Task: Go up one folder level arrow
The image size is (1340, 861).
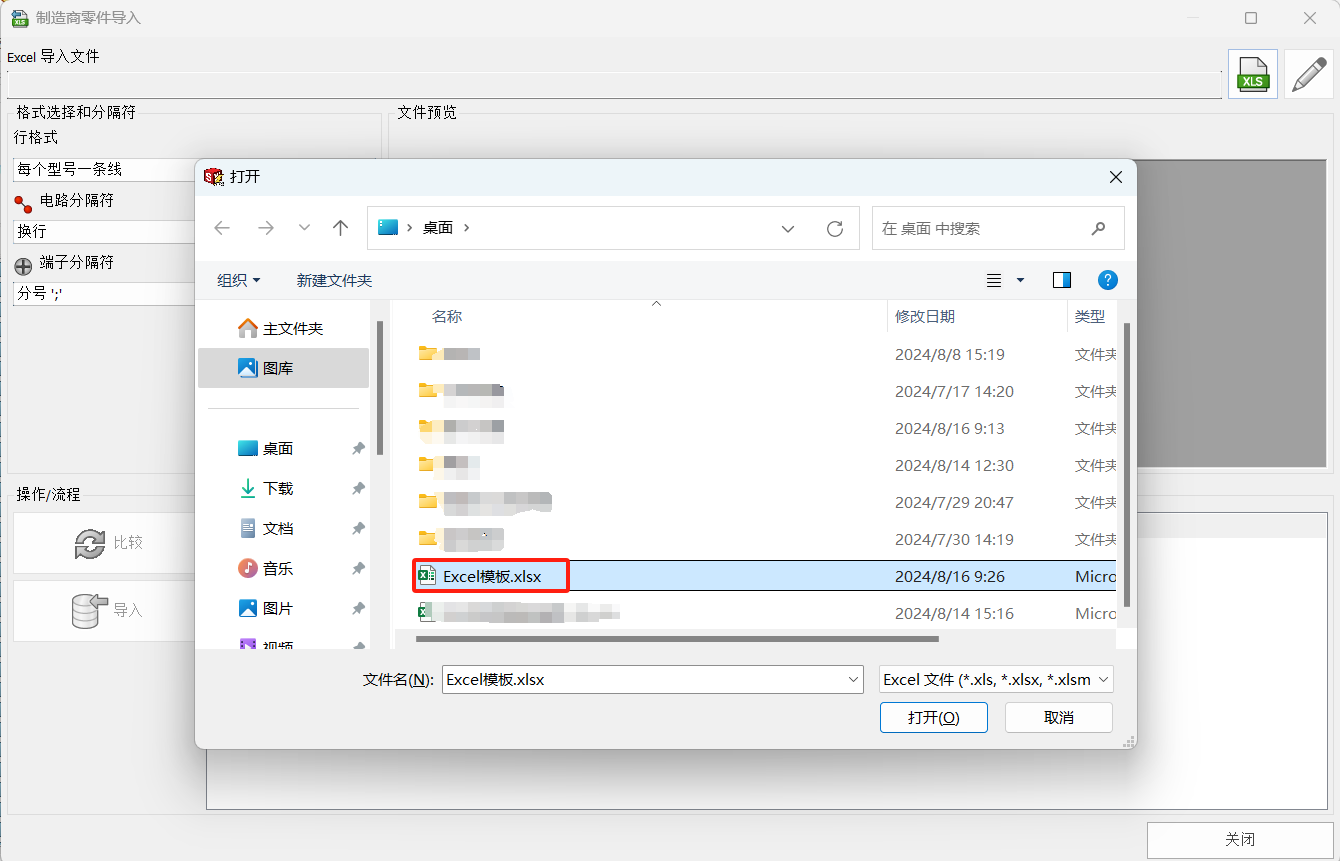Action: (x=340, y=228)
